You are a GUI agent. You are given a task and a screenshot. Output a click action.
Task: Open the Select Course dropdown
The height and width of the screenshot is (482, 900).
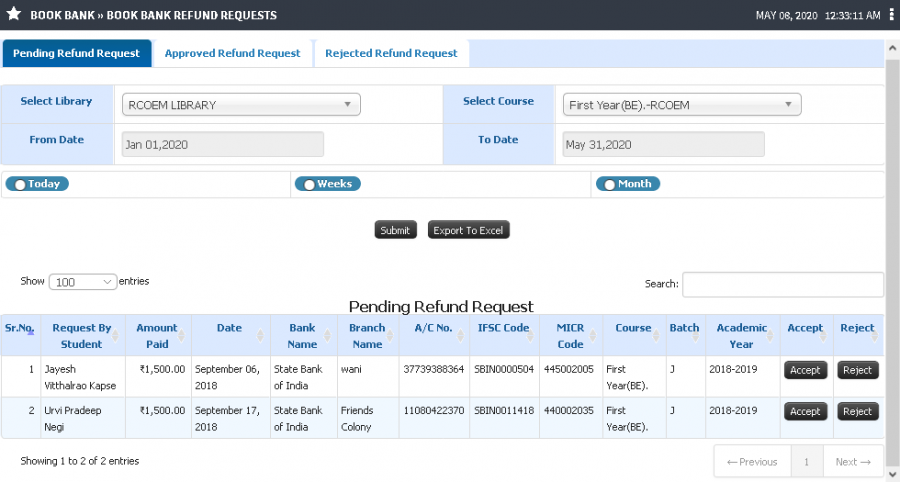pyautogui.click(x=682, y=104)
